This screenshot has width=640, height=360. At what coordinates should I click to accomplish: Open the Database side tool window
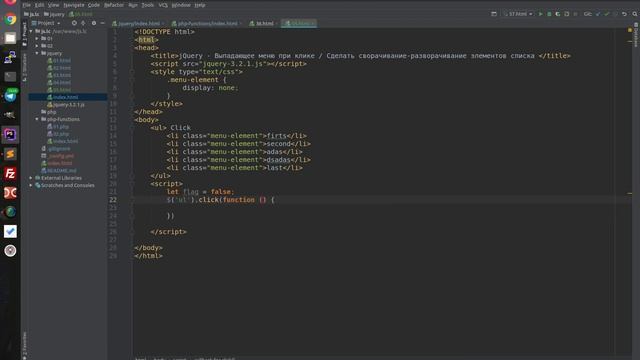636,35
